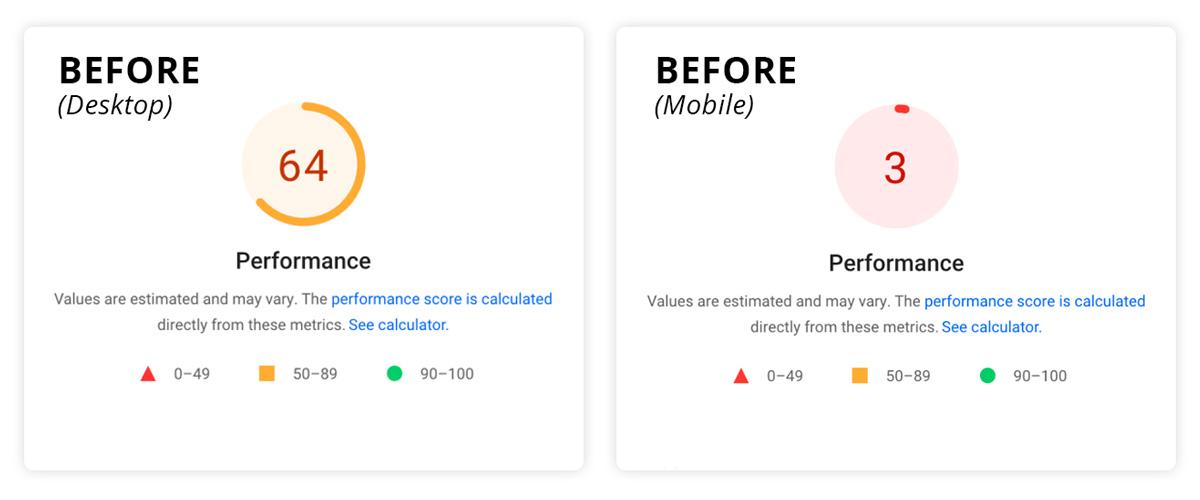1200x500 pixels.
Task: Open Desktop 'performance score is calculated' link
Action: click(442, 299)
